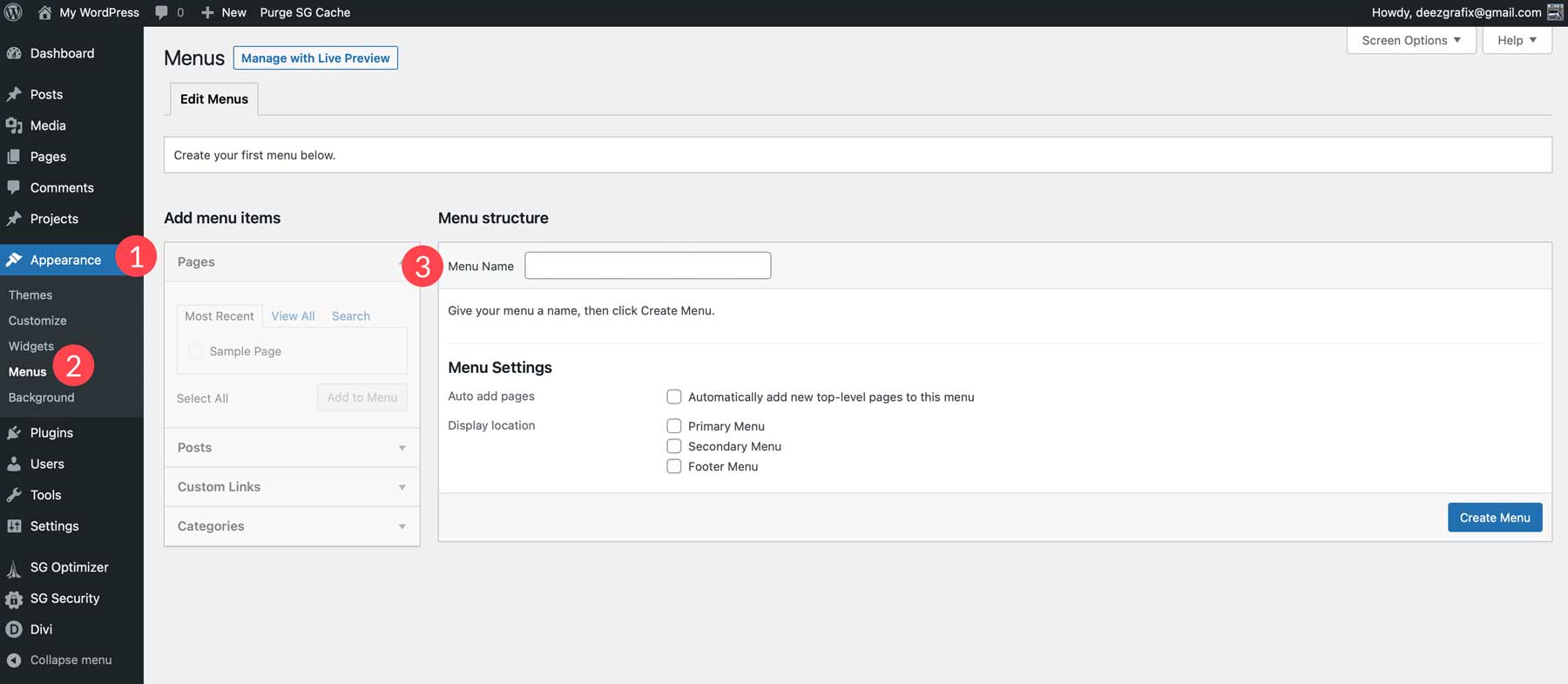Click the Media icon in sidebar
Viewport: 1568px width, 684px height.
click(x=14, y=125)
